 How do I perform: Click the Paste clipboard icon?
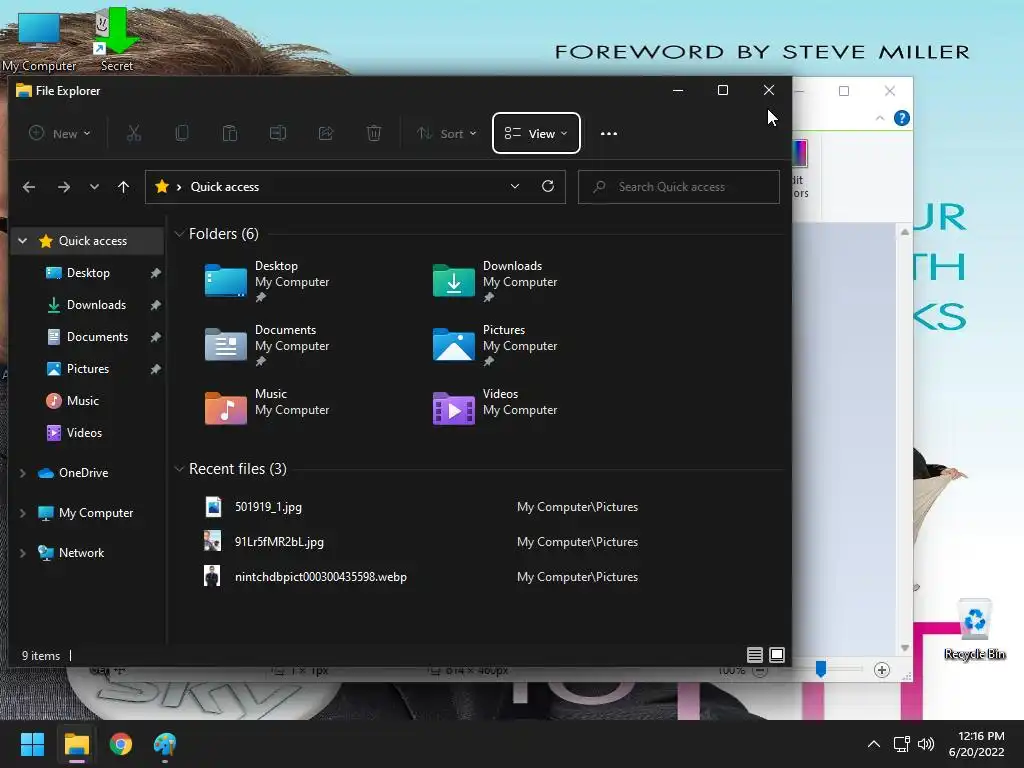click(x=230, y=133)
